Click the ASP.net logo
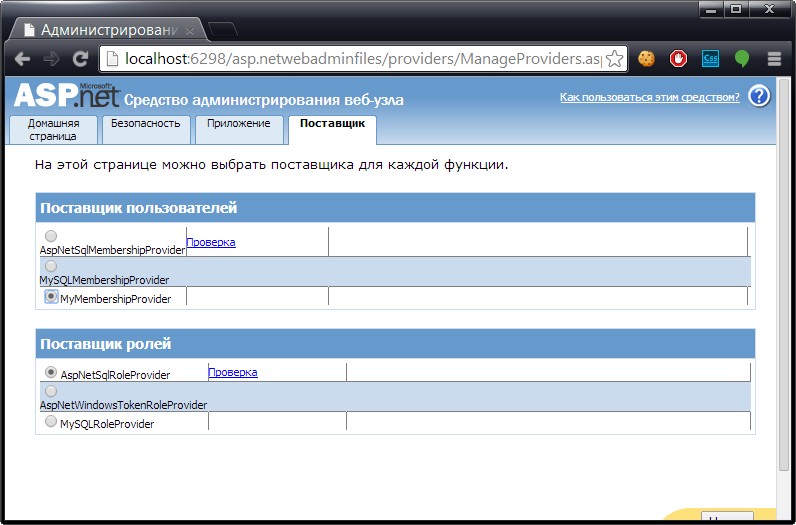796x525 pixels. pyautogui.click(x=67, y=95)
